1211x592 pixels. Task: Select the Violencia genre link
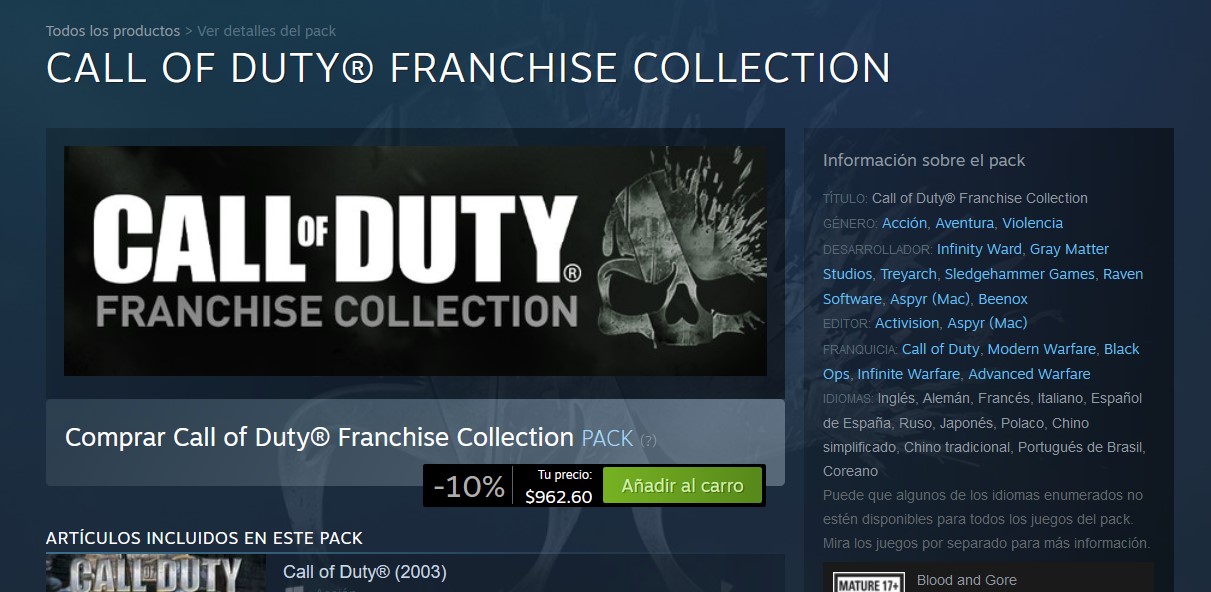[1032, 223]
